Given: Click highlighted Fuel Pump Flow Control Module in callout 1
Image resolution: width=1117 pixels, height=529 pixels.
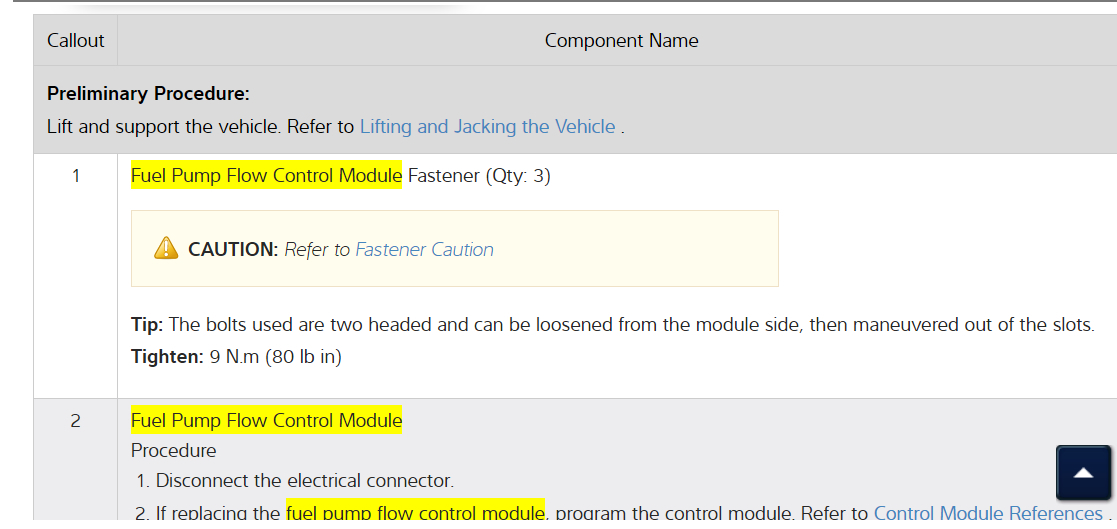Looking at the screenshot, I should pyautogui.click(x=266, y=177).
